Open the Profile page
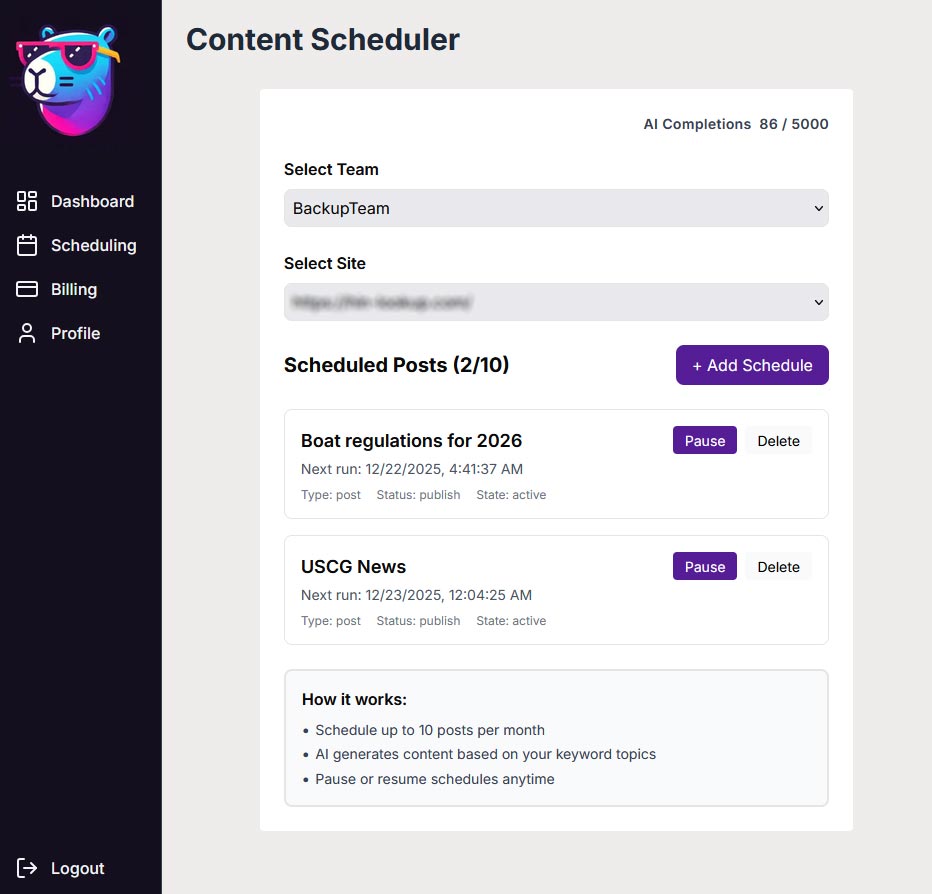Screen dimensions: 932x894 [76, 333]
